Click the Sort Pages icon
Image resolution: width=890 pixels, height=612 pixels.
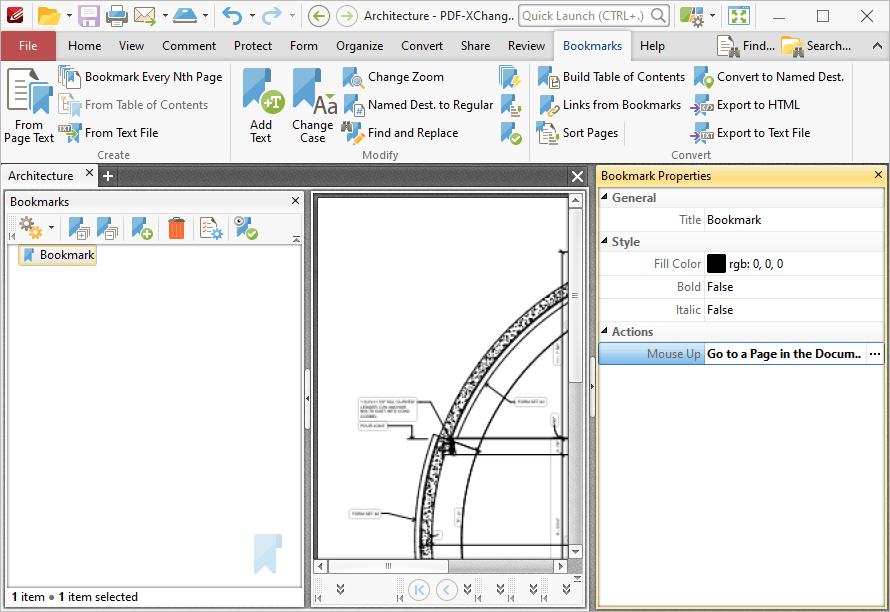pyautogui.click(x=548, y=133)
